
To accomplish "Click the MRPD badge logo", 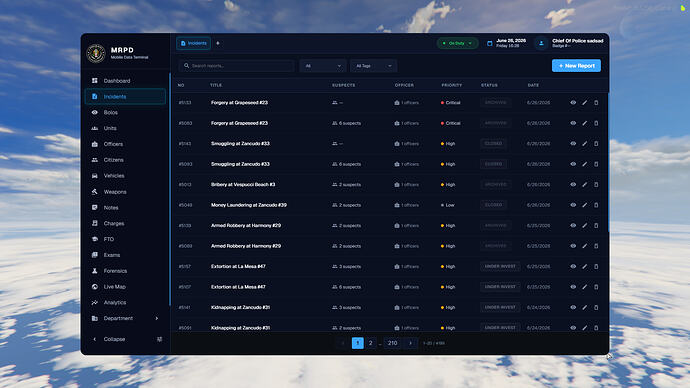I will point(96,53).
